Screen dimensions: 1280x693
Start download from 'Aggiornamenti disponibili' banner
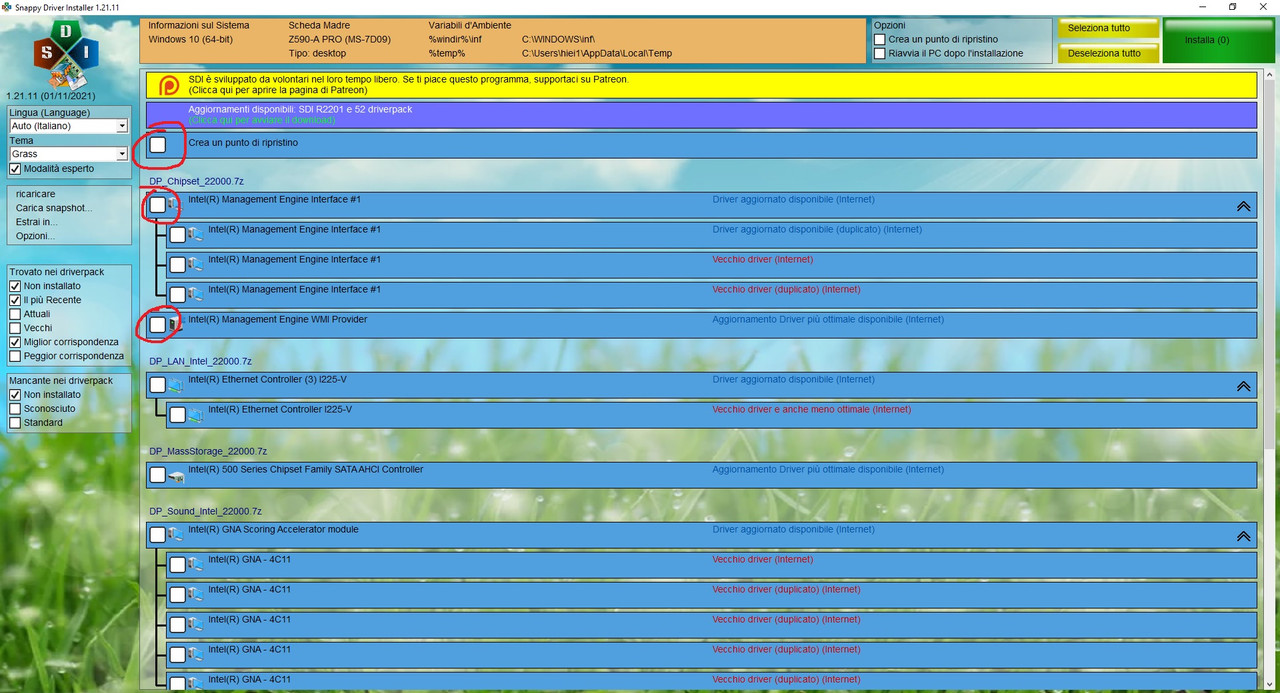(701, 114)
